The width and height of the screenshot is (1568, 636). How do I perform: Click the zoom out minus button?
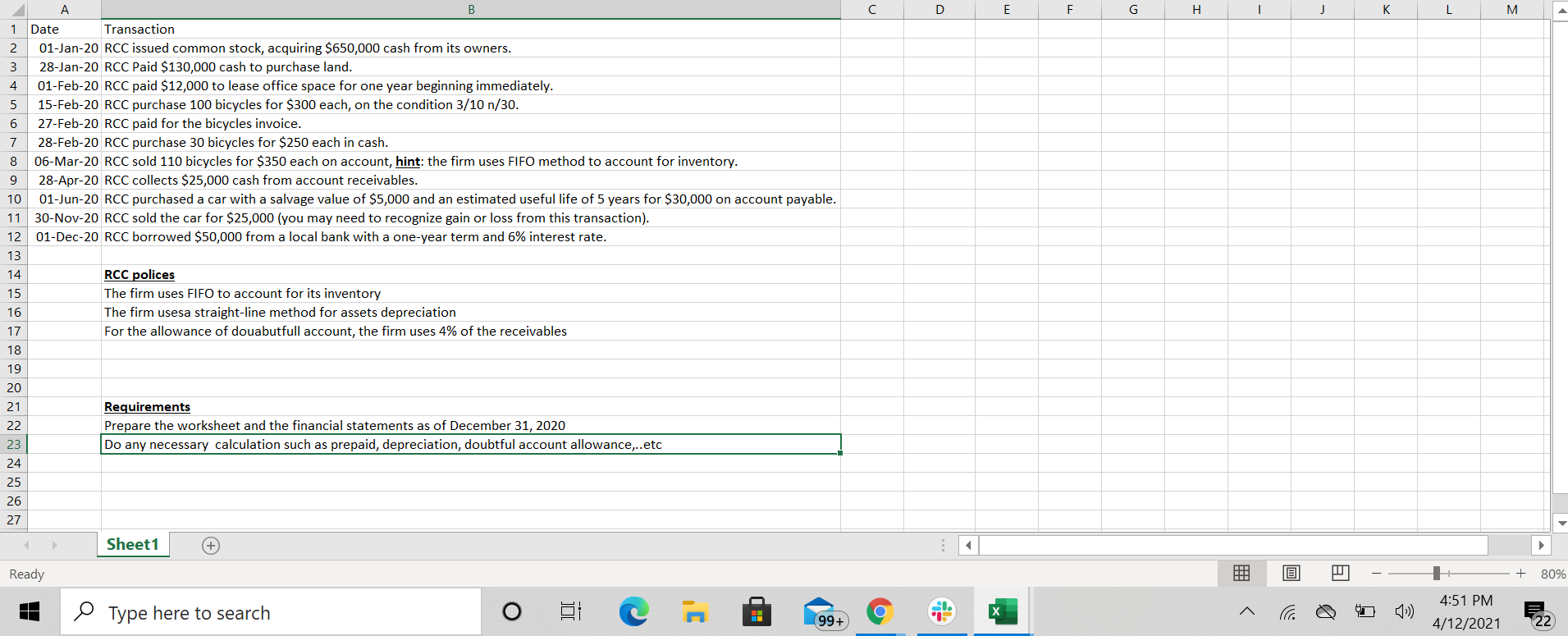(1376, 574)
